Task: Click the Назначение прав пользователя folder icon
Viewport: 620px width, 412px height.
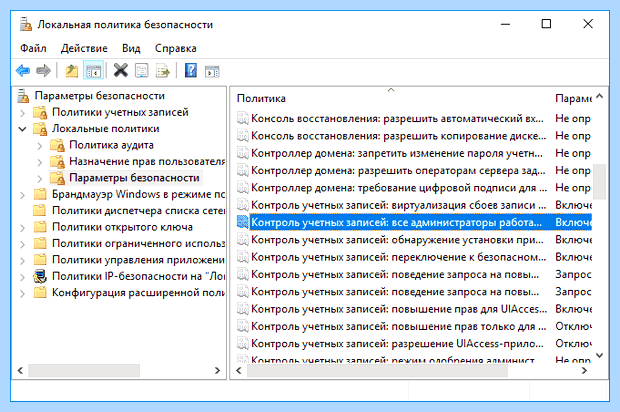Action: tap(58, 162)
